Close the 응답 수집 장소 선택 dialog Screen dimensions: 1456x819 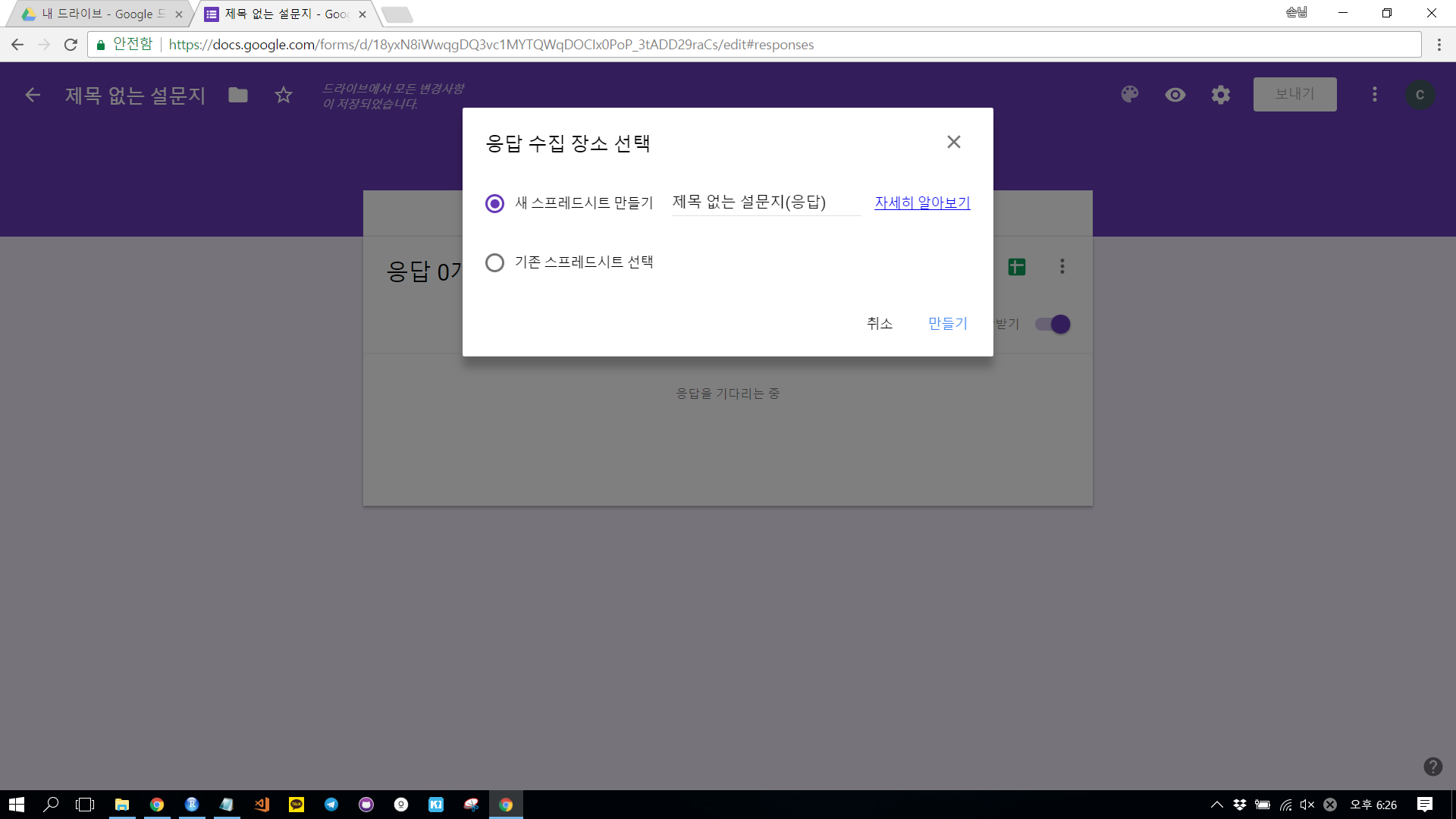pos(954,142)
